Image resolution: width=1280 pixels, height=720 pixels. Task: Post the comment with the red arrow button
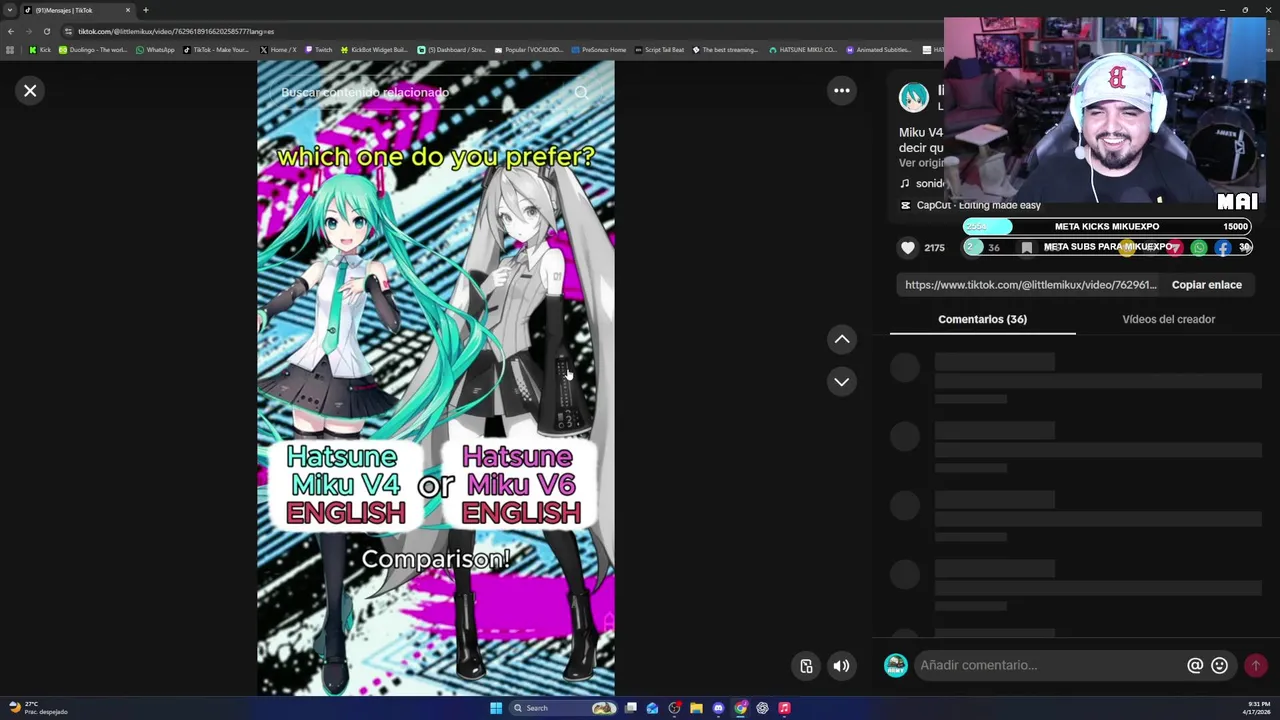point(1255,665)
